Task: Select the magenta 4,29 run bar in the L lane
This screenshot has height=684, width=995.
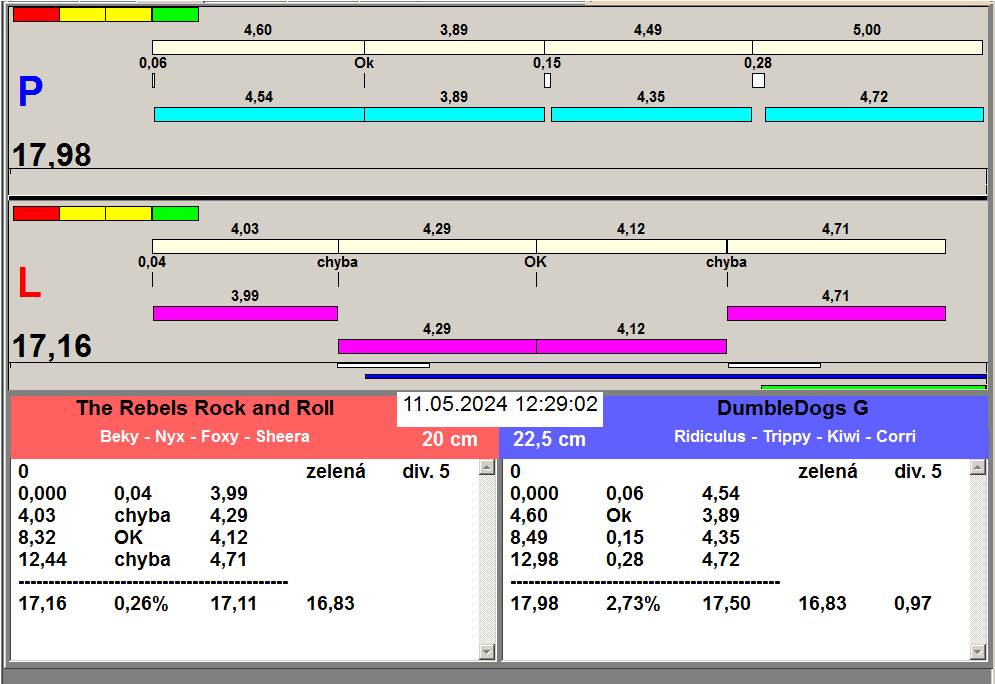Action: pos(437,346)
